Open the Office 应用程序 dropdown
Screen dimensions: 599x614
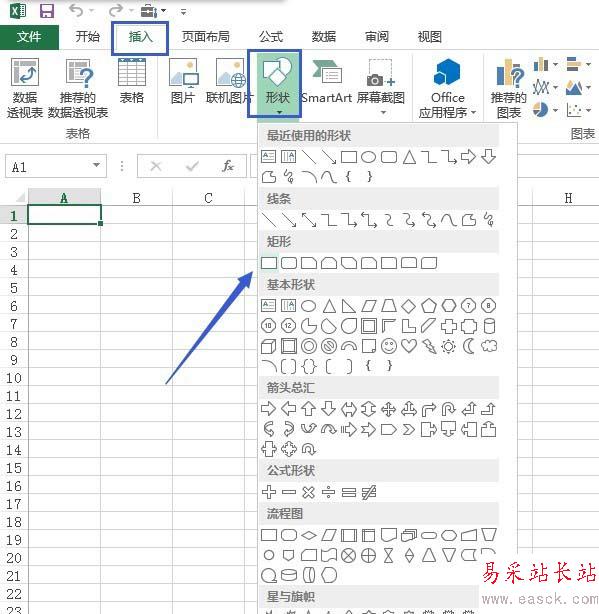coord(447,88)
